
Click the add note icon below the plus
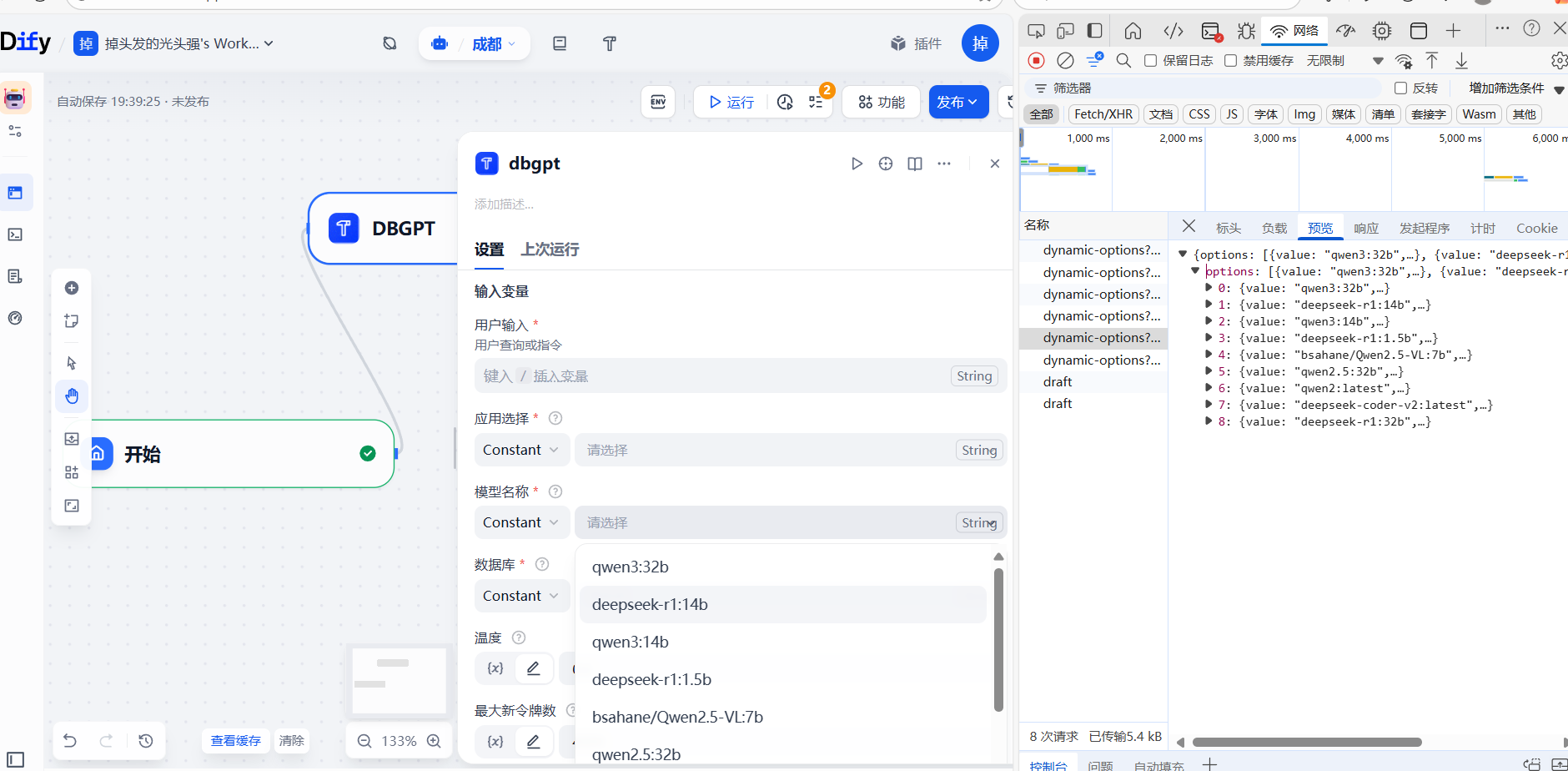(x=72, y=320)
